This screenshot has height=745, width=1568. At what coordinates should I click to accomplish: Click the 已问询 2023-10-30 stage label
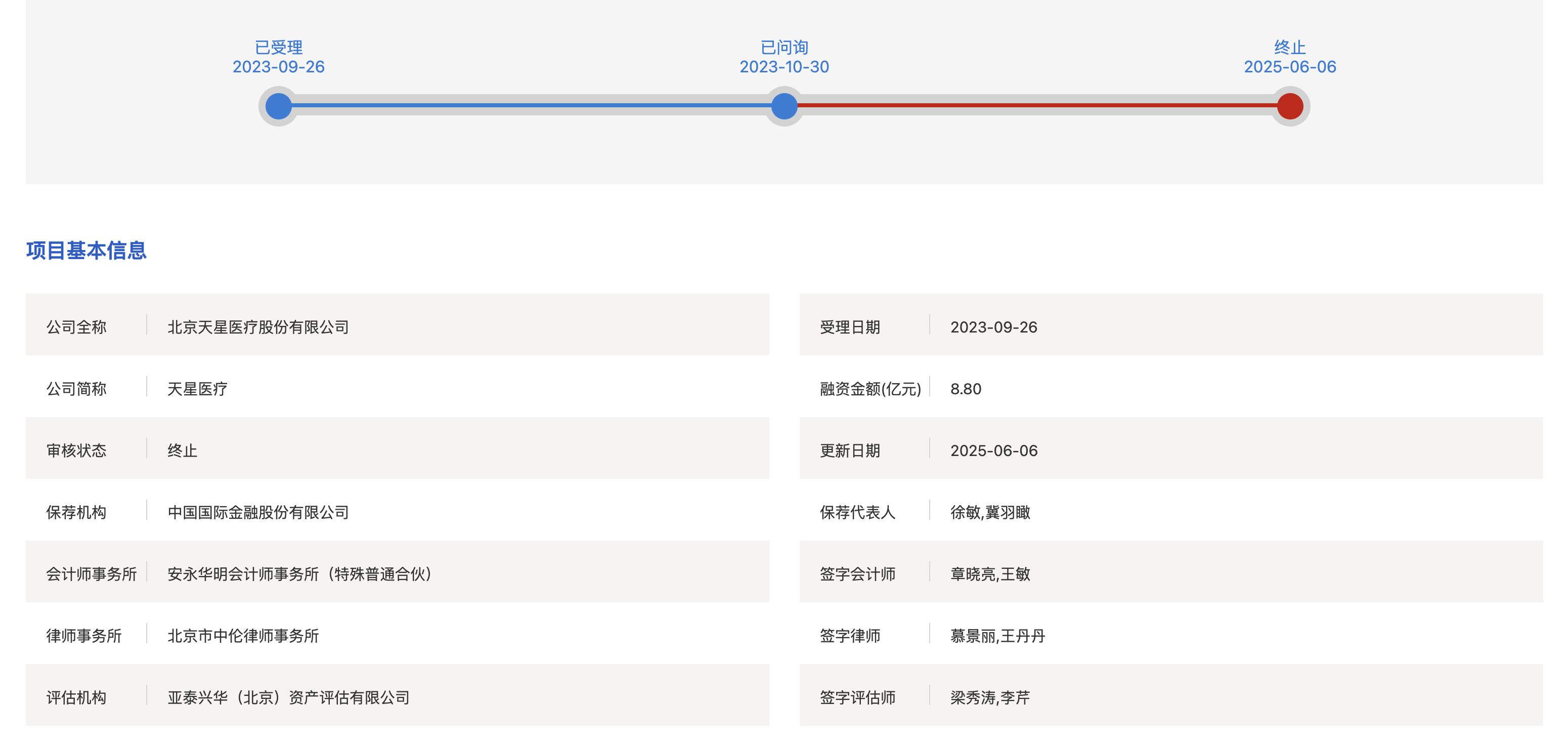coord(784,57)
